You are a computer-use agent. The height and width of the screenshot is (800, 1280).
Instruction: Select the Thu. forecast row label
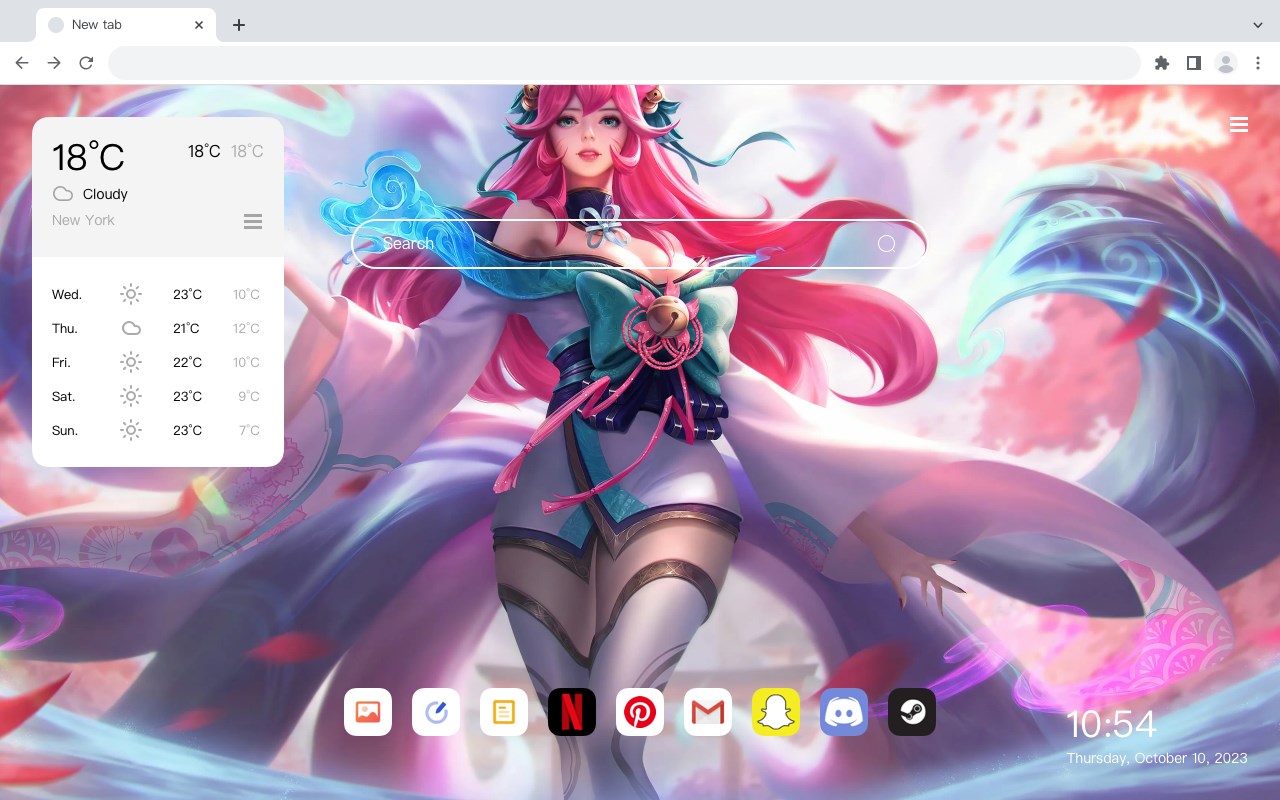click(x=65, y=328)
